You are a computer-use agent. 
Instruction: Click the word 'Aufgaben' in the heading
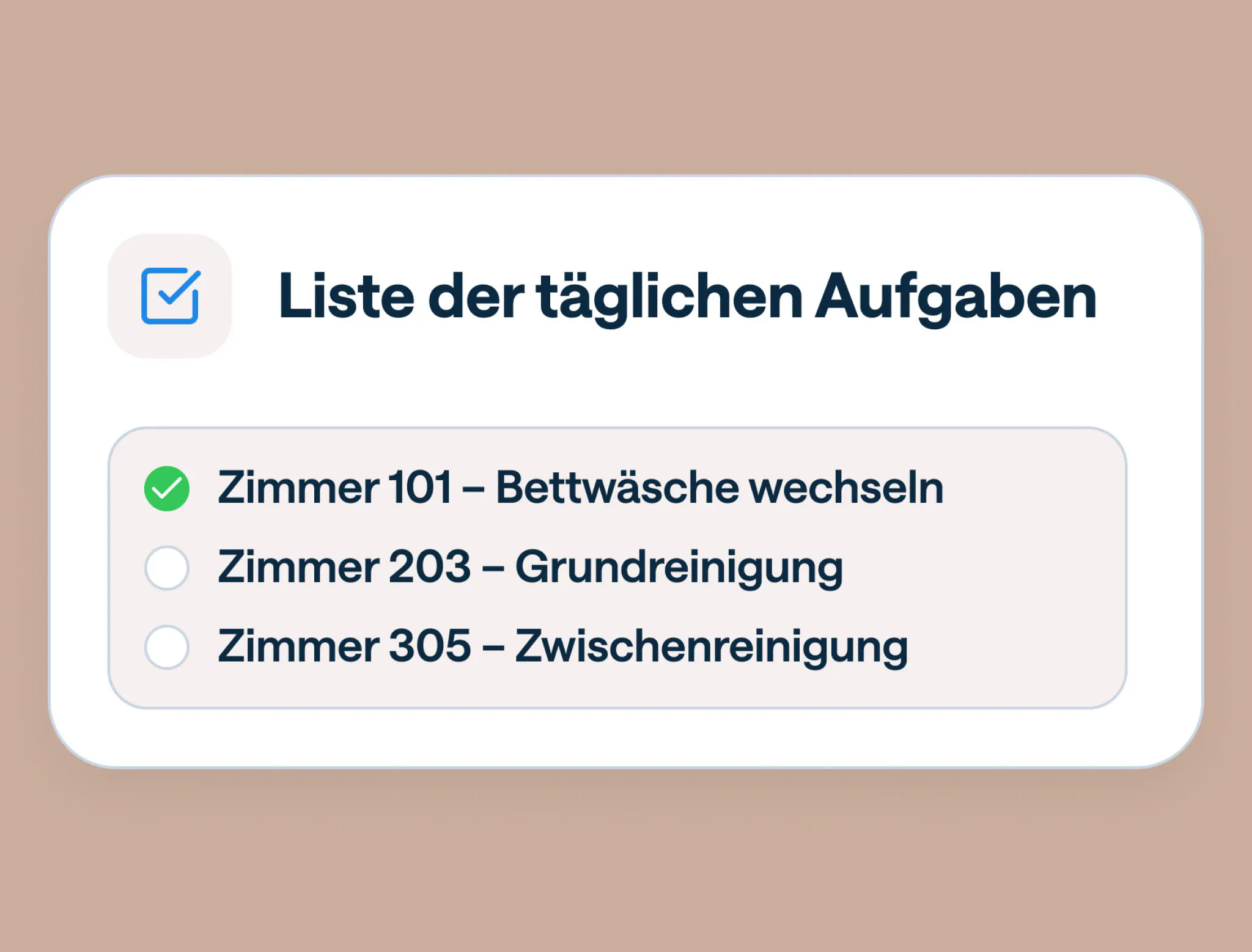(x=956, y=297)
